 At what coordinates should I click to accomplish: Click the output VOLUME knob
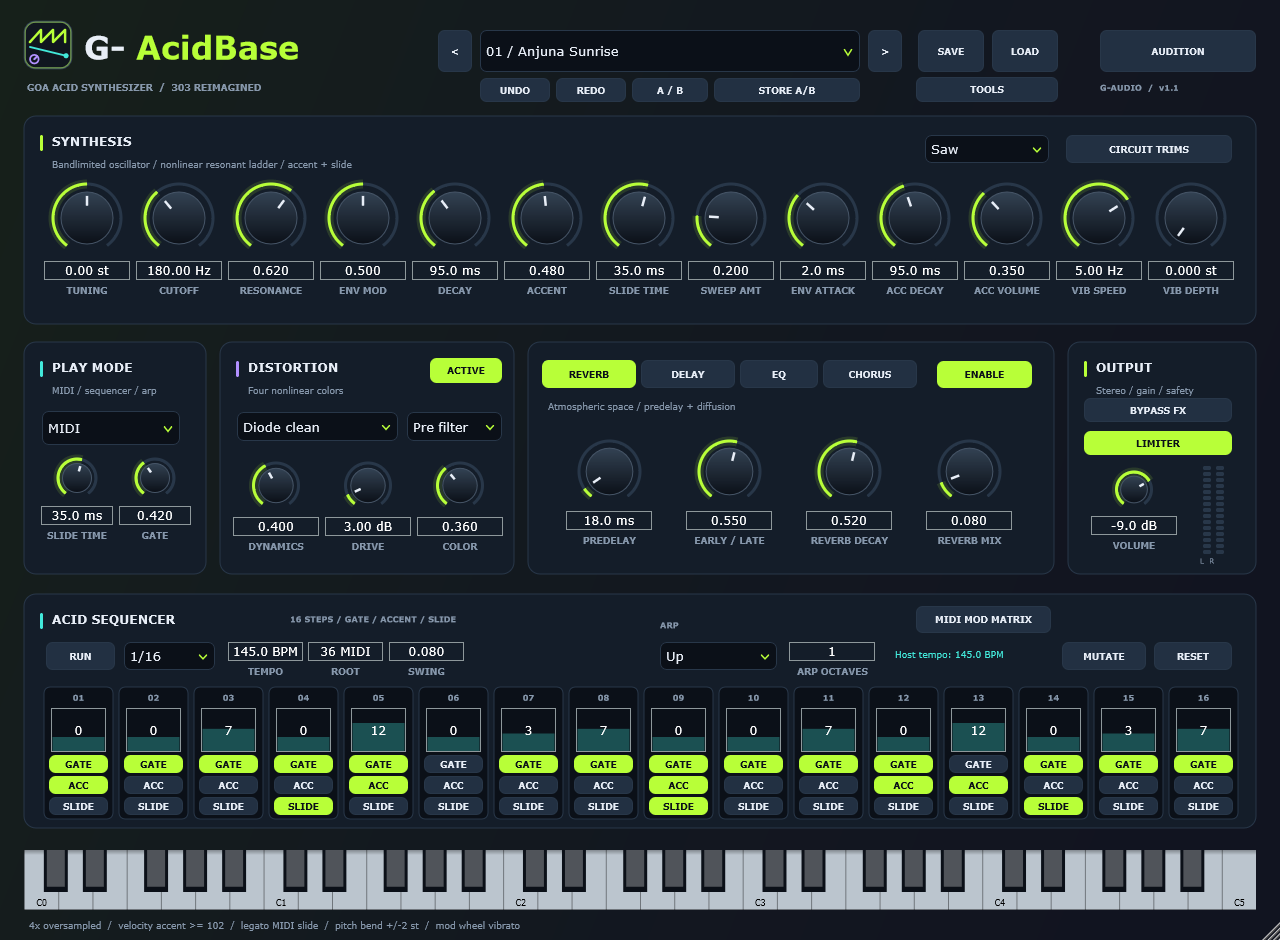(1133, 488)
